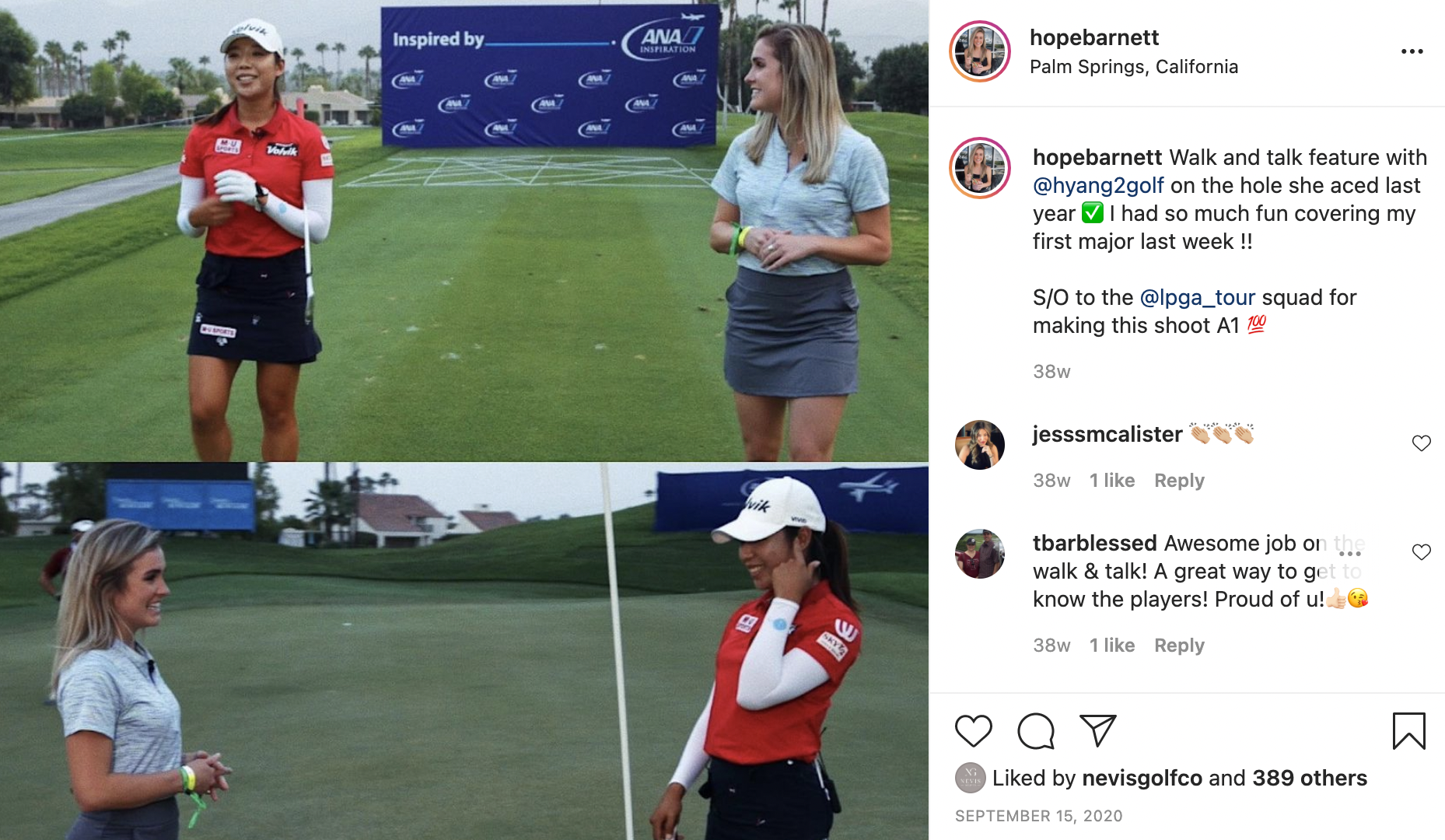View the 1 like on jesssmcalister's comment
The image size is (1445, 840).
[x=1111, y=481]
